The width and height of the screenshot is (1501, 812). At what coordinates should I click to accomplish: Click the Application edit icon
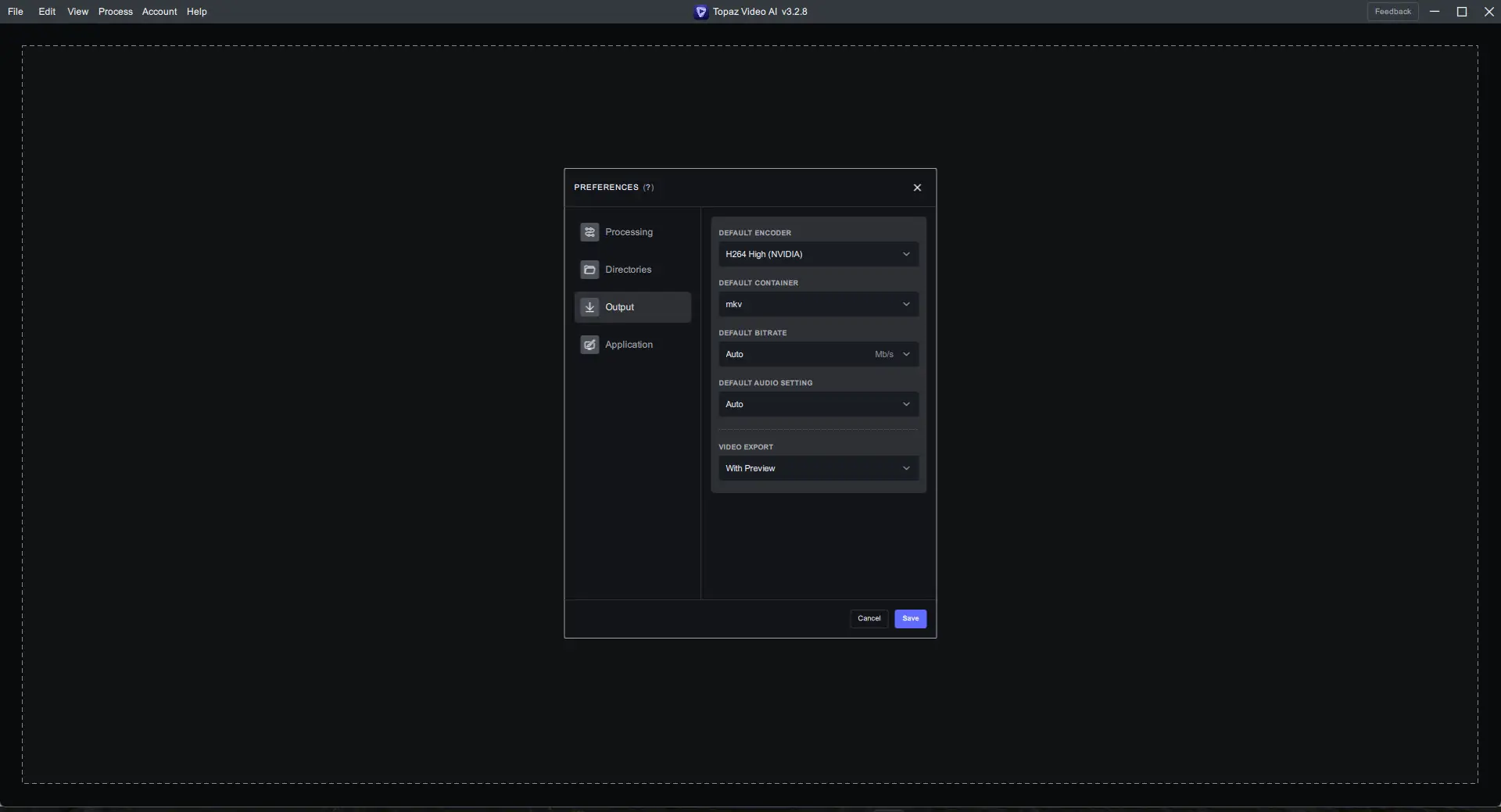pos(589,345)
